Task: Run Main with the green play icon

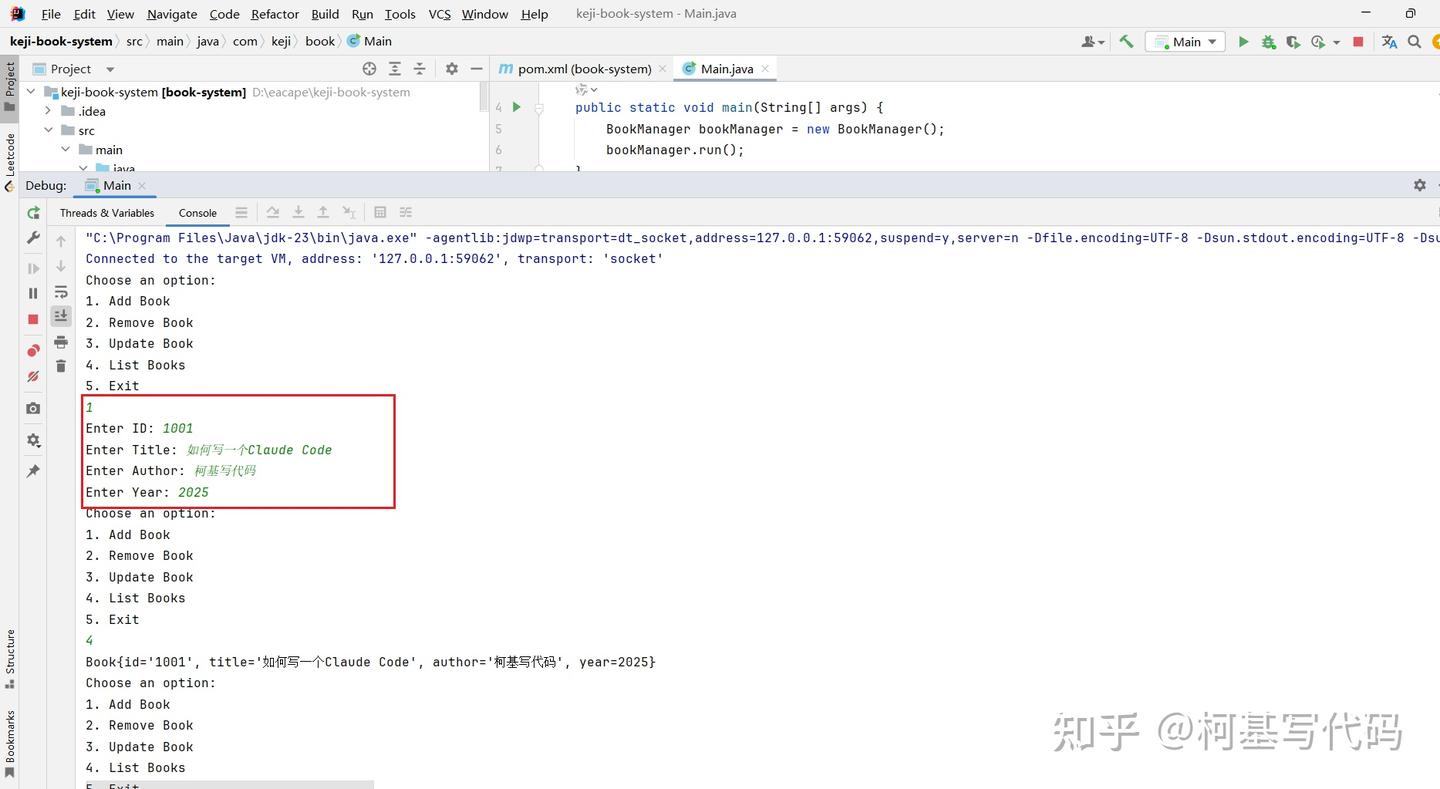Action: 1243,42
